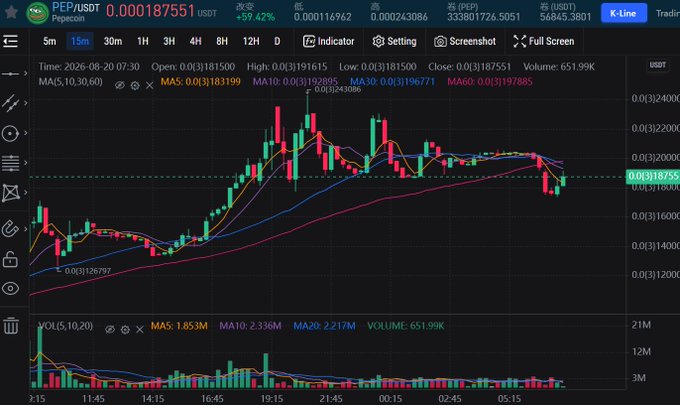
Task: Click the MA30: 0.0(3)196771 label
Action: click(392, 82)
